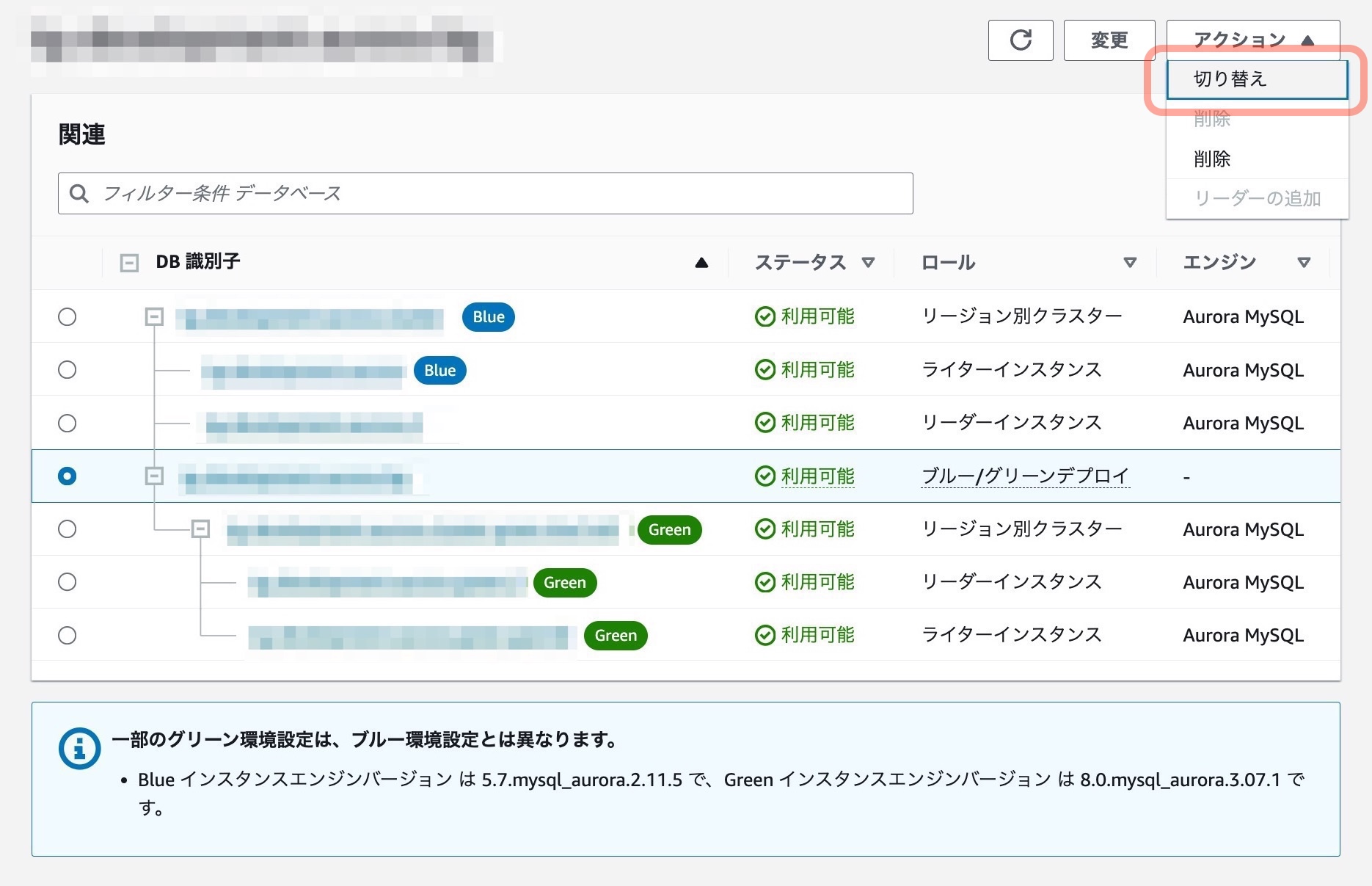Viewport: 1372px width, 886px height.
Task: Click the check icon beside the Green reader status
Action: click(x=764, y=581)
